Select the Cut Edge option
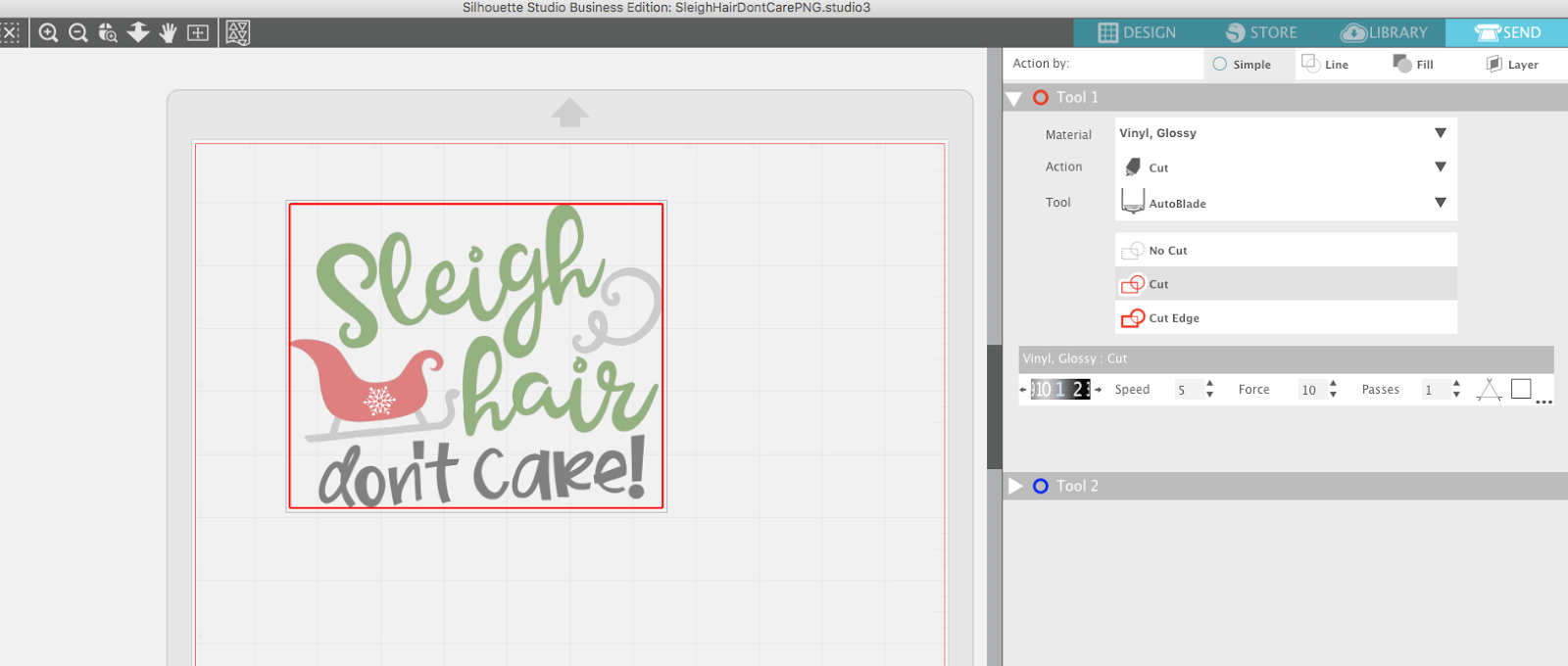This screenshot has height=666, width=1568. [x=1286, y=317]
